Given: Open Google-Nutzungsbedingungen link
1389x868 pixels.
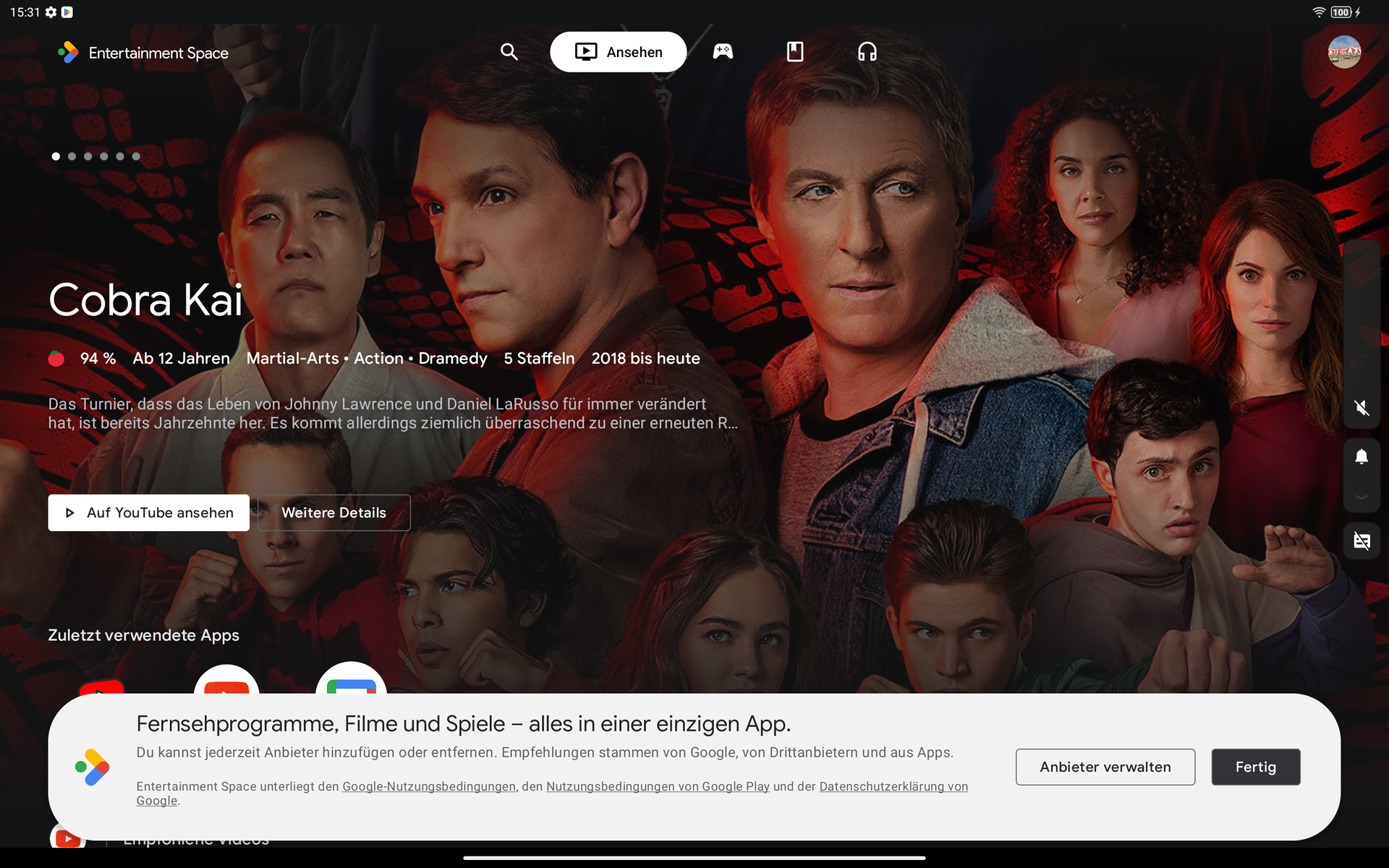Looking at the screenshot, I should 428,786.
